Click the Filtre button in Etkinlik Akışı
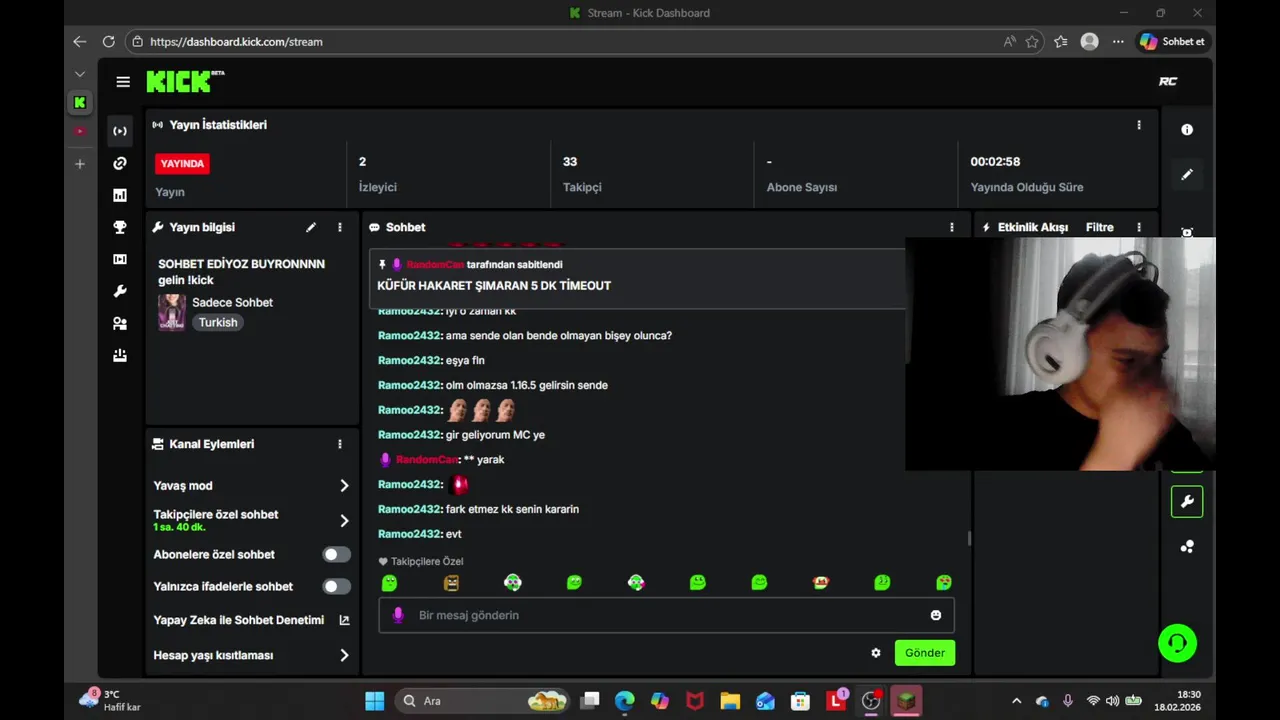1280x720 pixels. coord(1100,227)
